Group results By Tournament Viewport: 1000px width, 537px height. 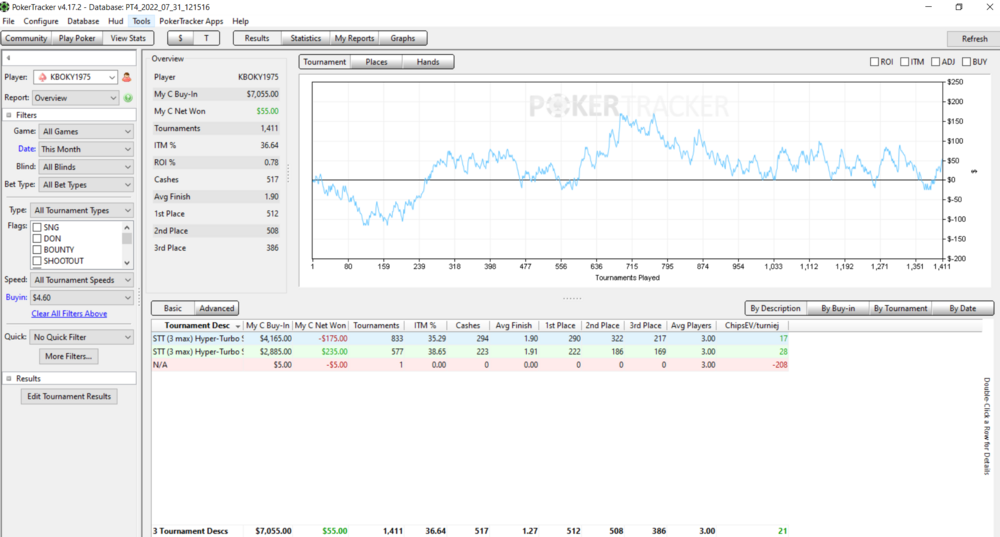tap(901, 308)
